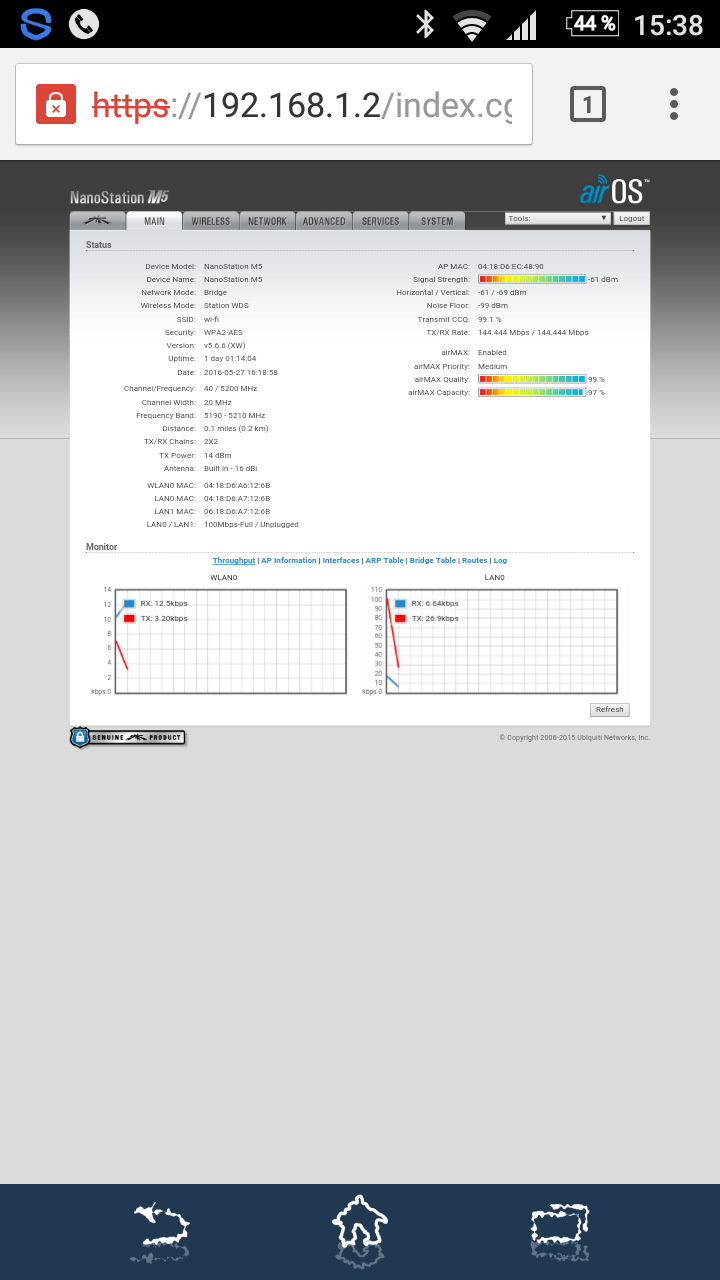The width and height of the screenshot is (720, 1280).
Task: Open the ADVANCED tab
Action: click(x=324, y=221)
